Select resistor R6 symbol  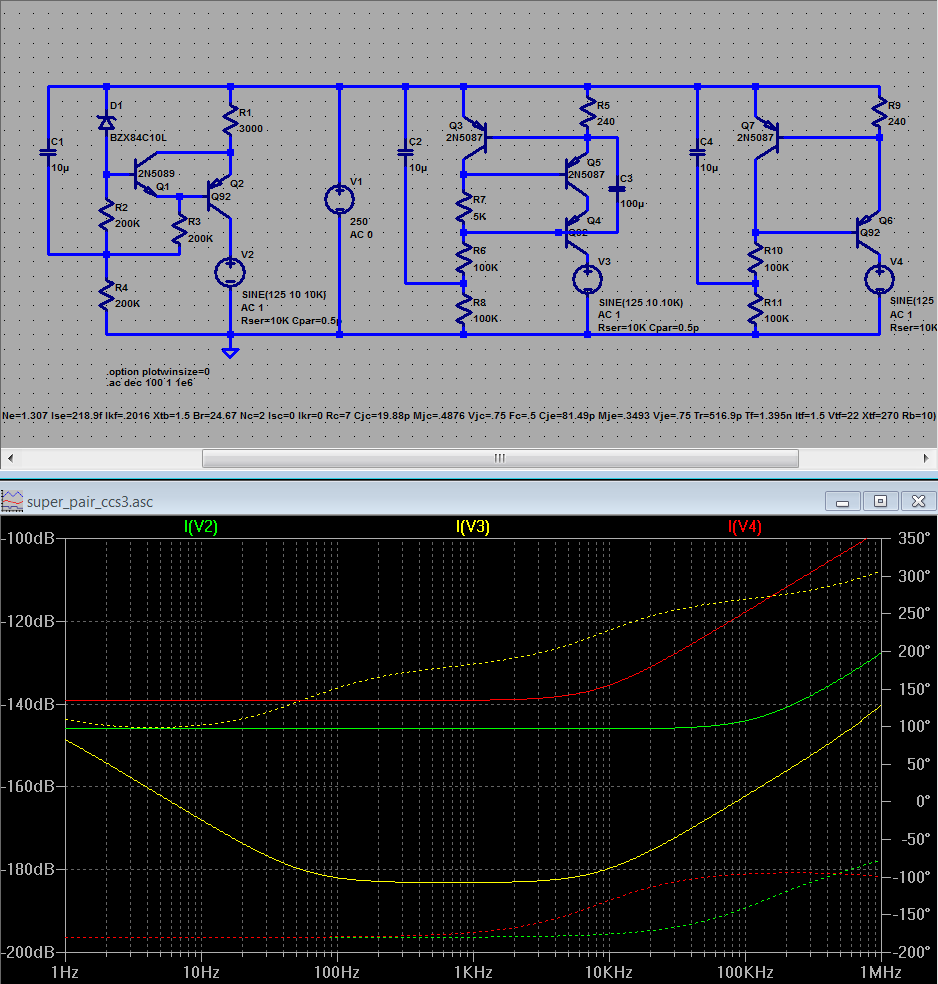coord(464,258)
